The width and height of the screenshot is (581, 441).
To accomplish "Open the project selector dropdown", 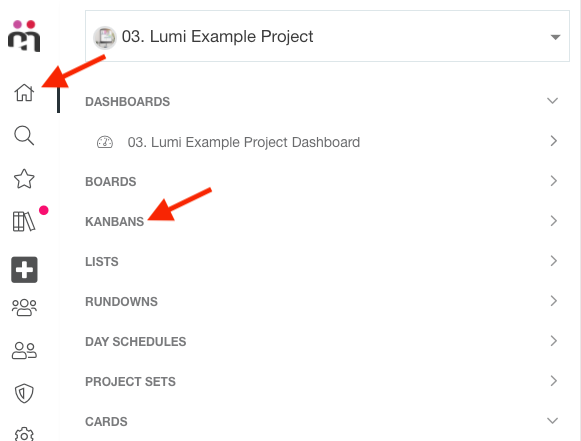I will [x=327, y=36].
